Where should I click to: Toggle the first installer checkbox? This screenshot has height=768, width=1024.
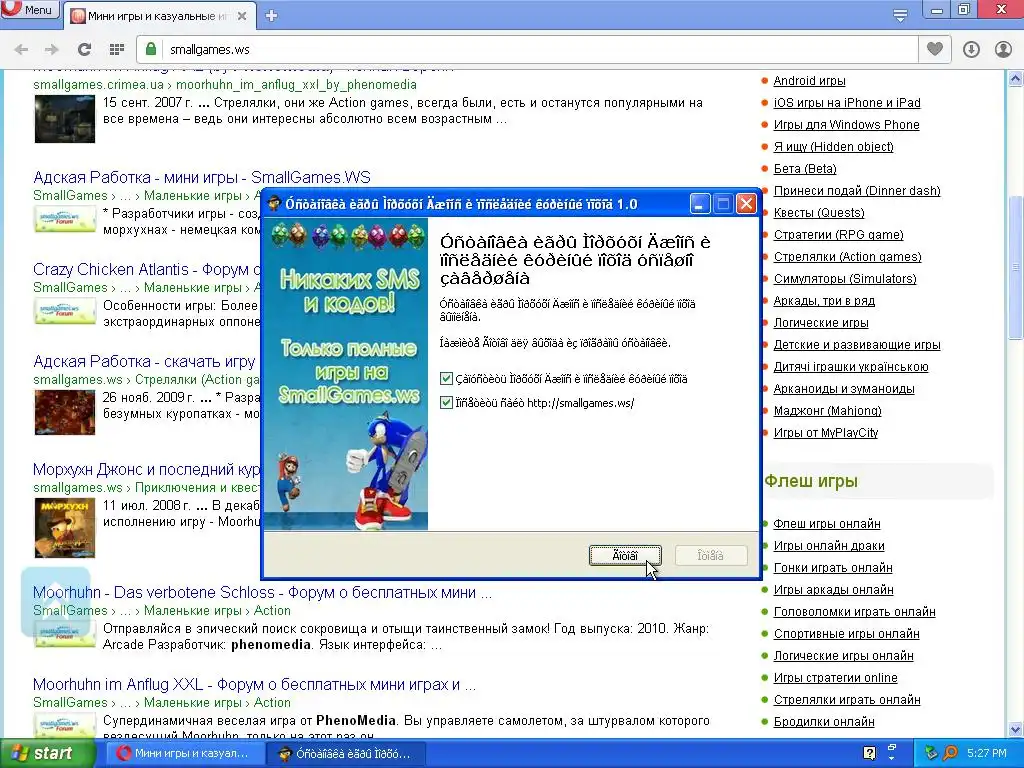coord(446,379)
